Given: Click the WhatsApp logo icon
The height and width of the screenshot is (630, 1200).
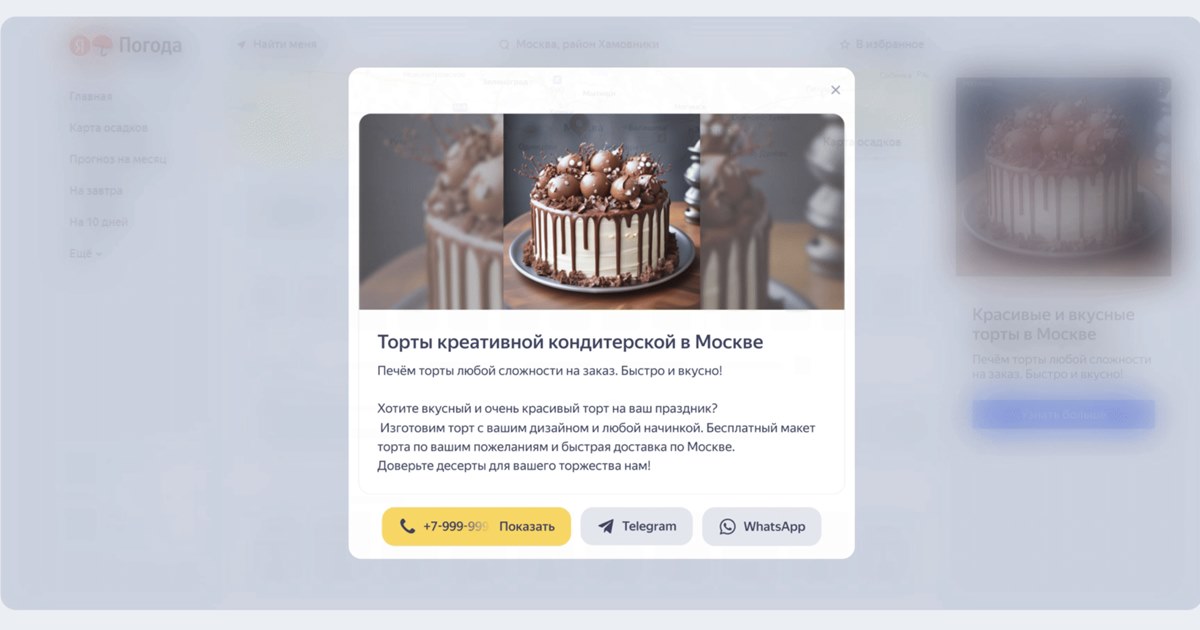Looking at the screenshot, I should [727, 526].
